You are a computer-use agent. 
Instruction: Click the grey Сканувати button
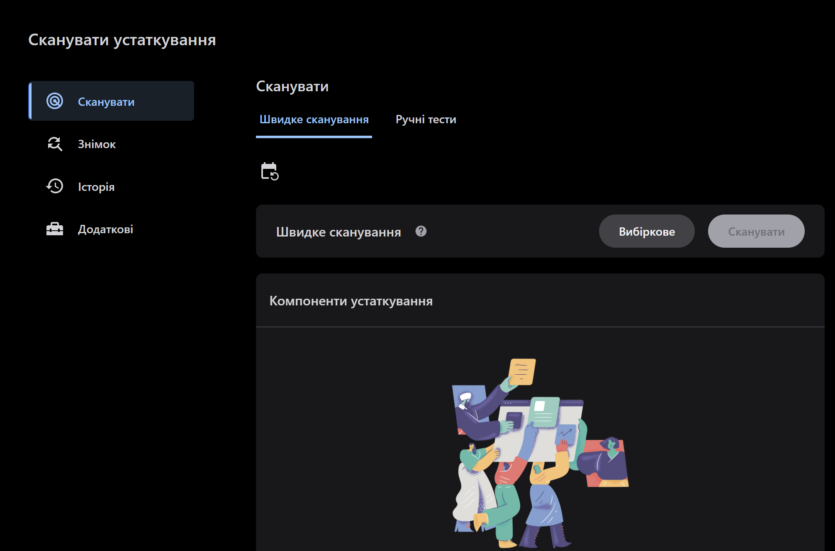[756, 231]
